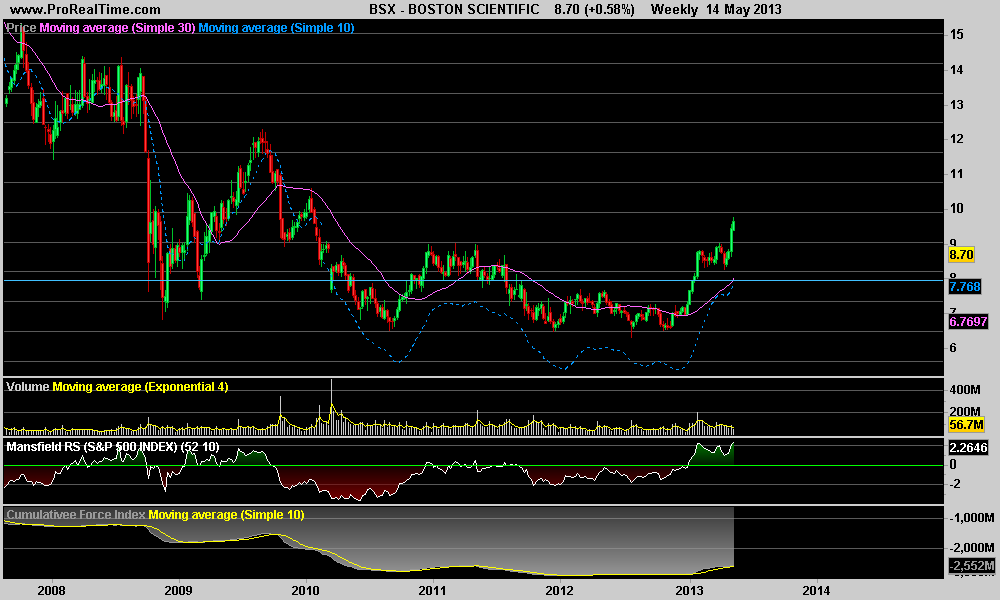
Task: Select the Weekly timeframe label
Action: pyautogui.click(x=673, y=9)
